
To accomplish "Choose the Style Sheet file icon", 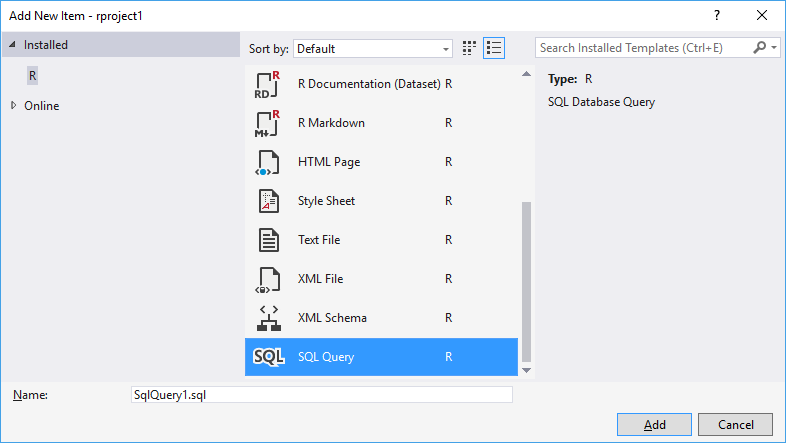I will (x=269, y=201).
